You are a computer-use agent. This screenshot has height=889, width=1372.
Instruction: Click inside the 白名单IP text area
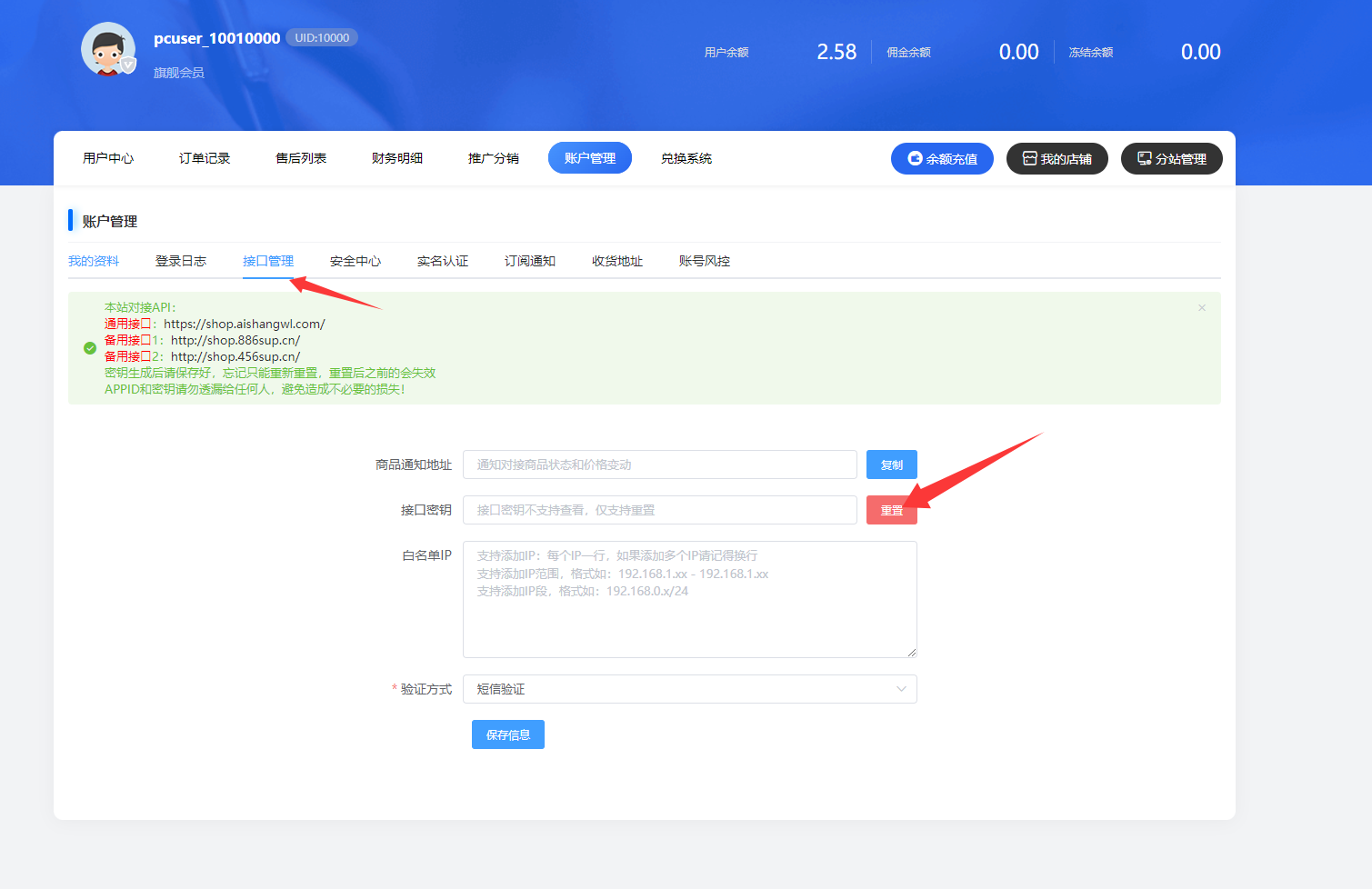point(689,598)
